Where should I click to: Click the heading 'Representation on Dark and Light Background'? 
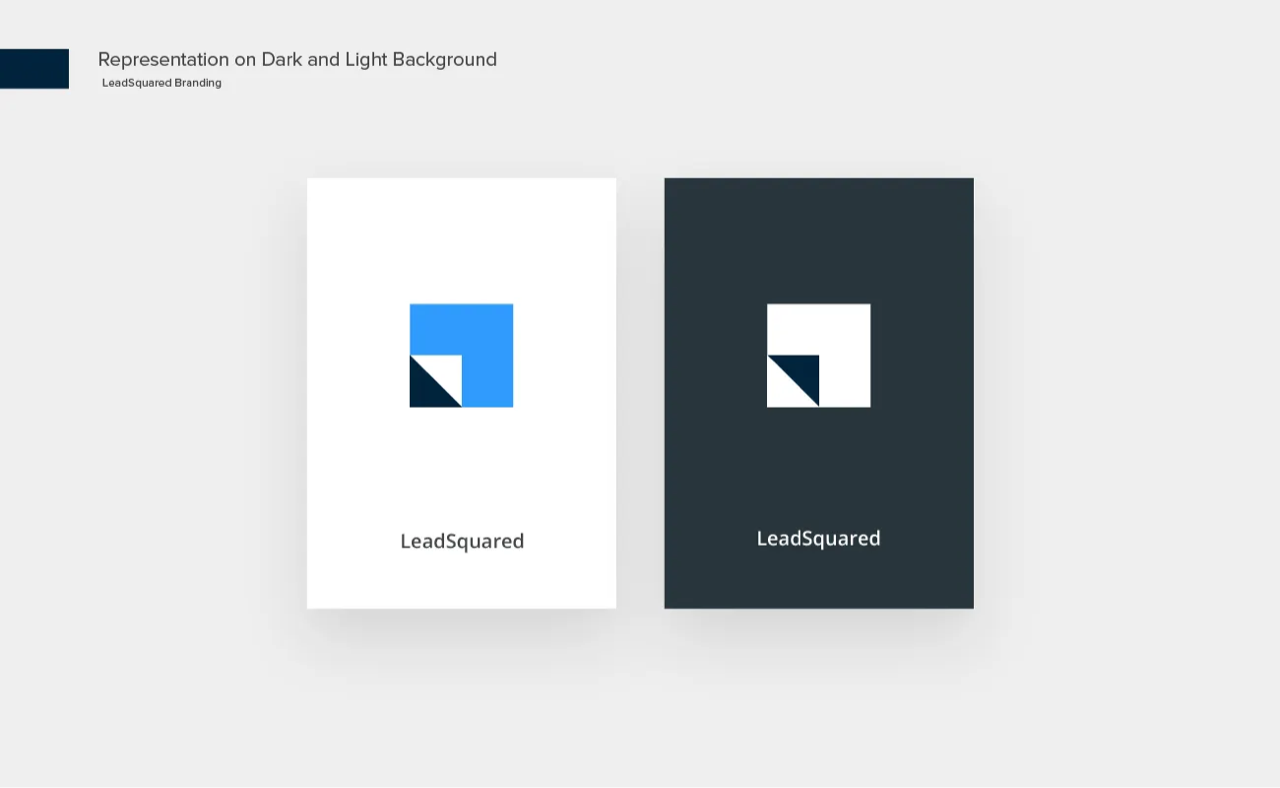click(297, 59)
